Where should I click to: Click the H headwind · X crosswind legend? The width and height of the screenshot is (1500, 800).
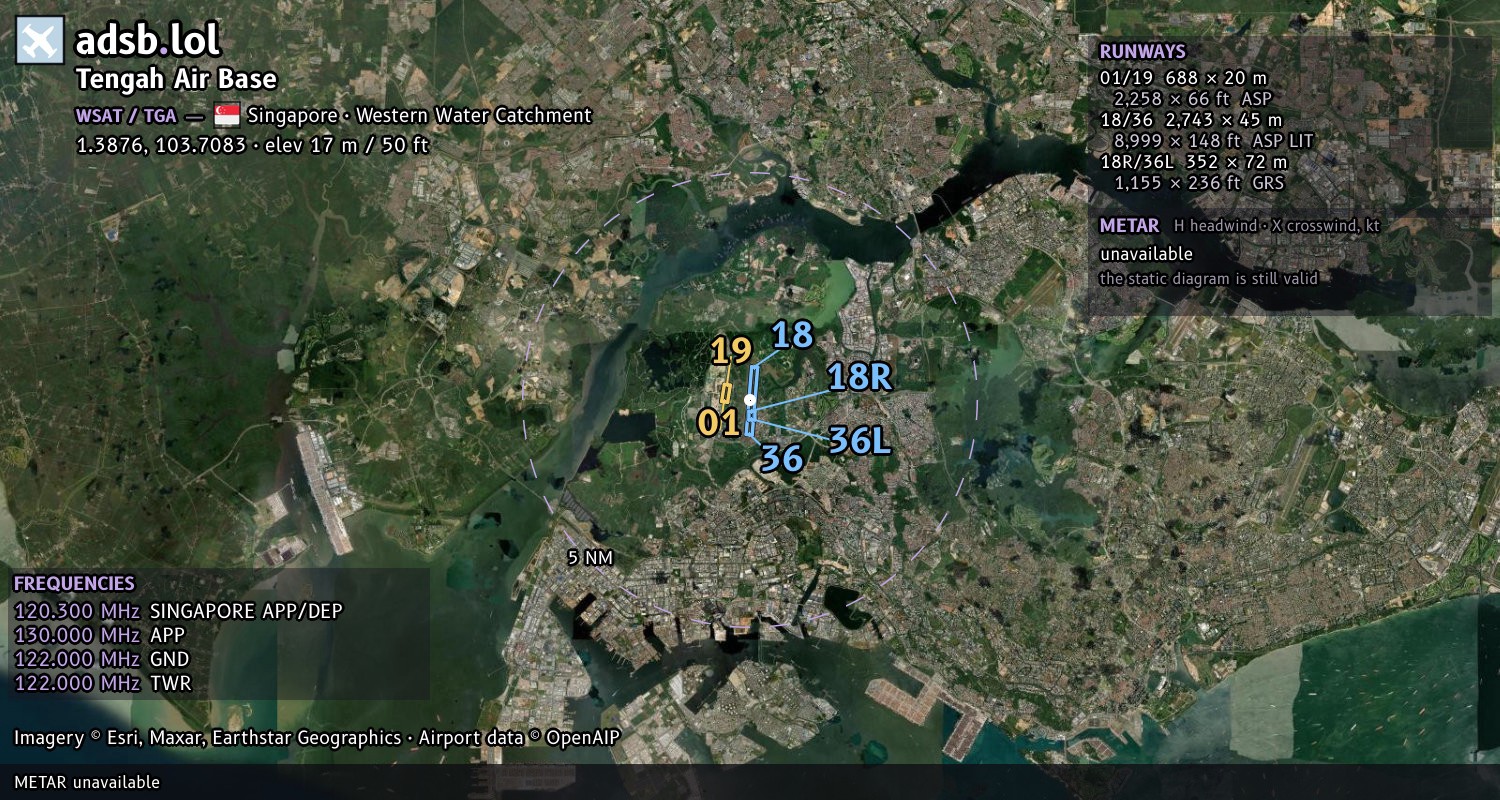(x=1277, y=226)
